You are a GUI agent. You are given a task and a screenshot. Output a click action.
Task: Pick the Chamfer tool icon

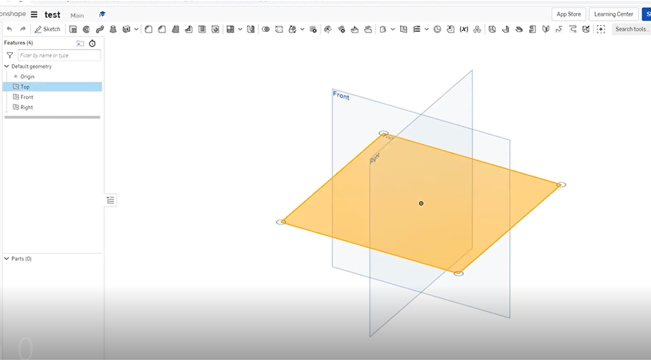(162, 29)
